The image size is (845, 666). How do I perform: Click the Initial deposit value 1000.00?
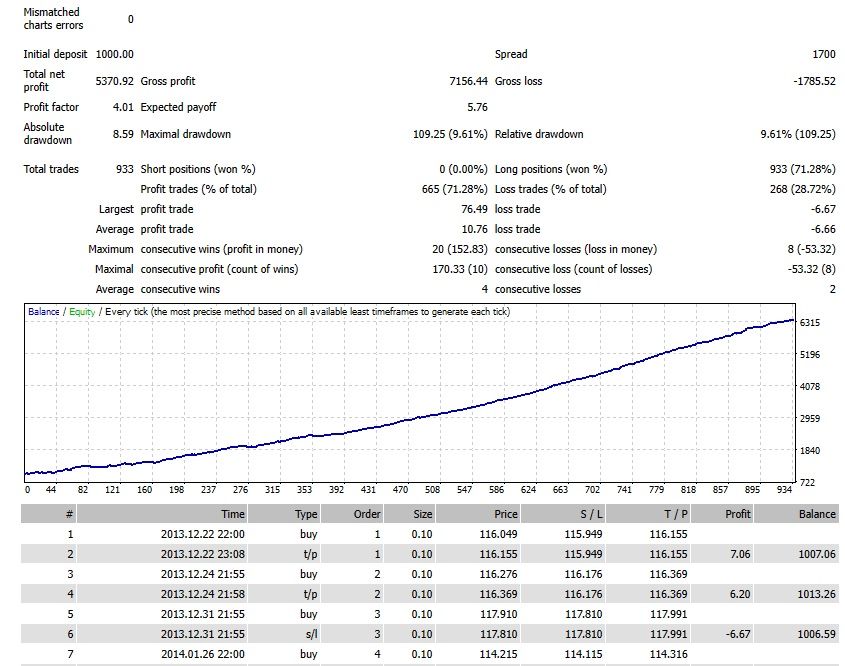click(114, 54)
